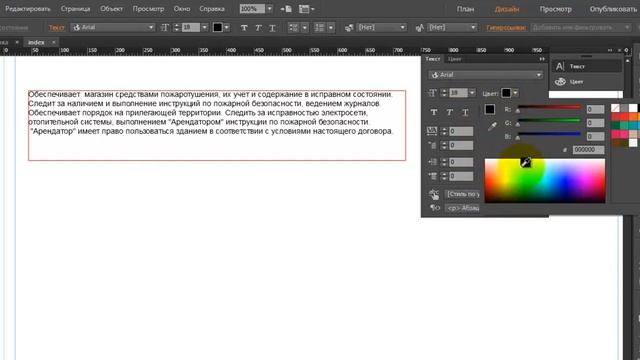Toggle Underline in the Text panel
Screen dimensions: 640x360
pyautogui.click(x=465, y=112)
